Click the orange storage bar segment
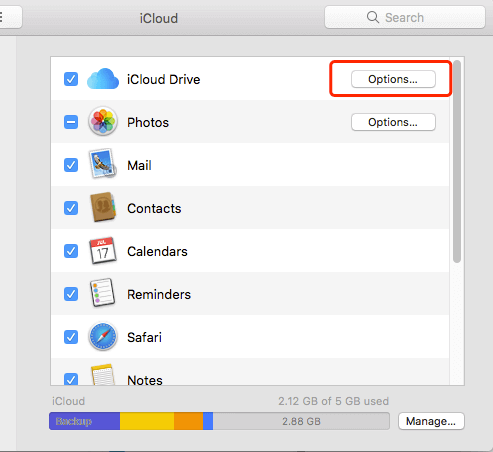This screenshot has height=452, width=493. tap(188, 421)
